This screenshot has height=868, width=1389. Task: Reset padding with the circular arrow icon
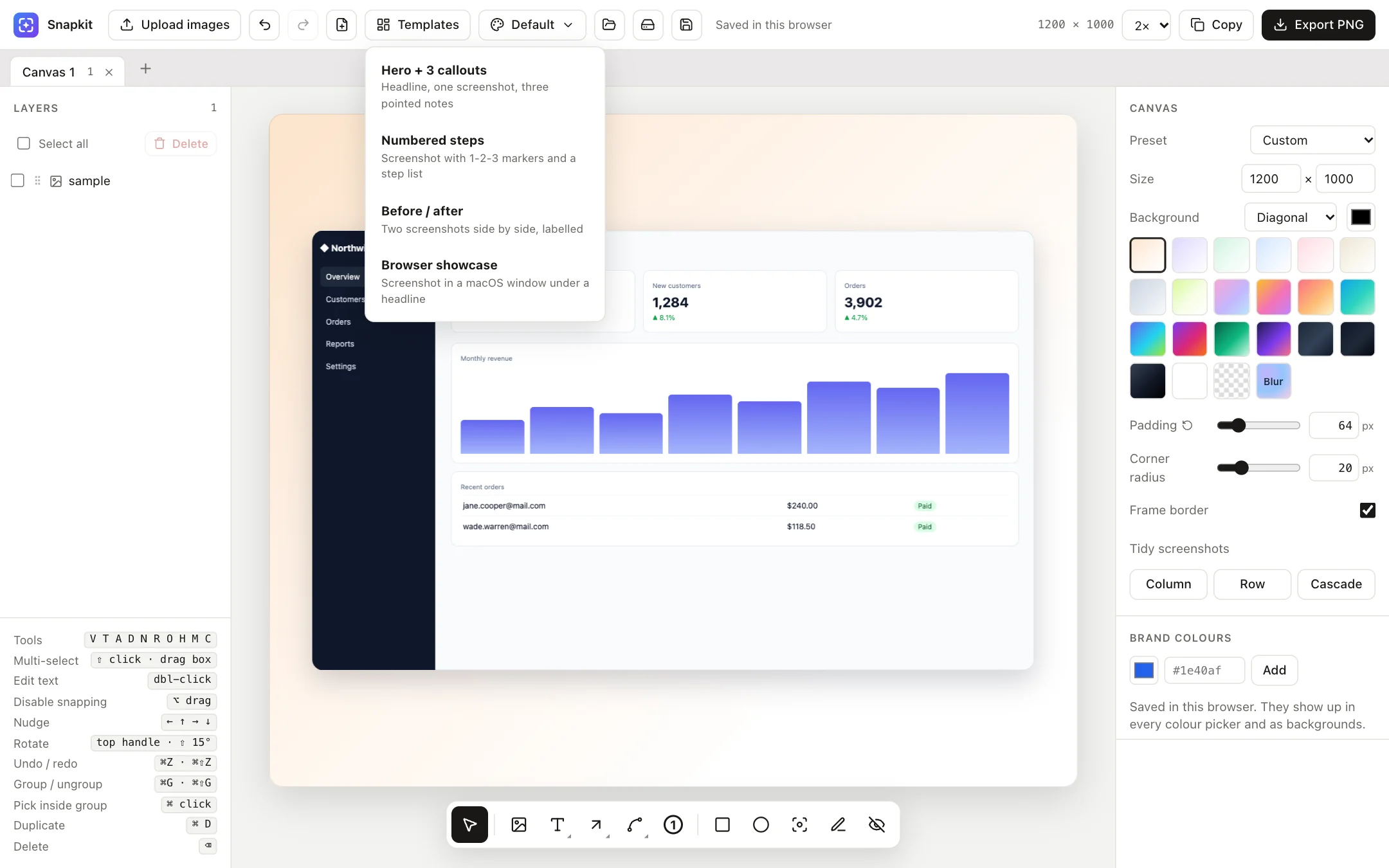1188,425
